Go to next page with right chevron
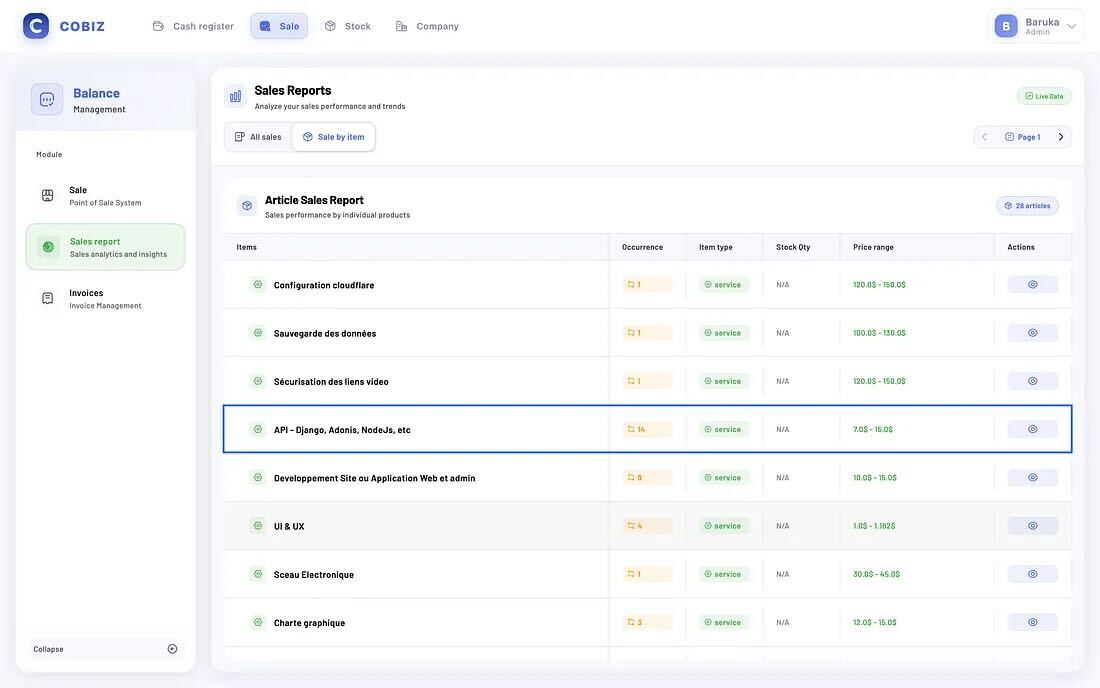Screen dimensions: 1100x688 [1061, 137]
